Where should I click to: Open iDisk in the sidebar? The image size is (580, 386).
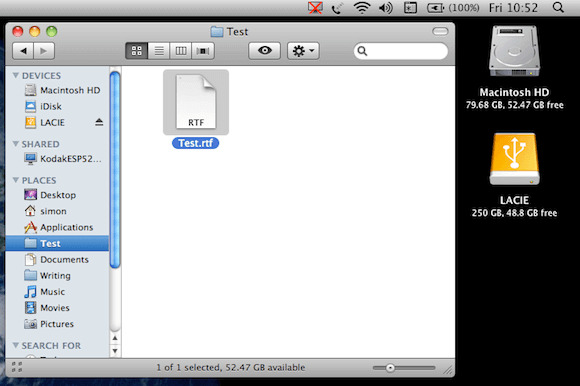pyautogui.click(x=57, y=106)
